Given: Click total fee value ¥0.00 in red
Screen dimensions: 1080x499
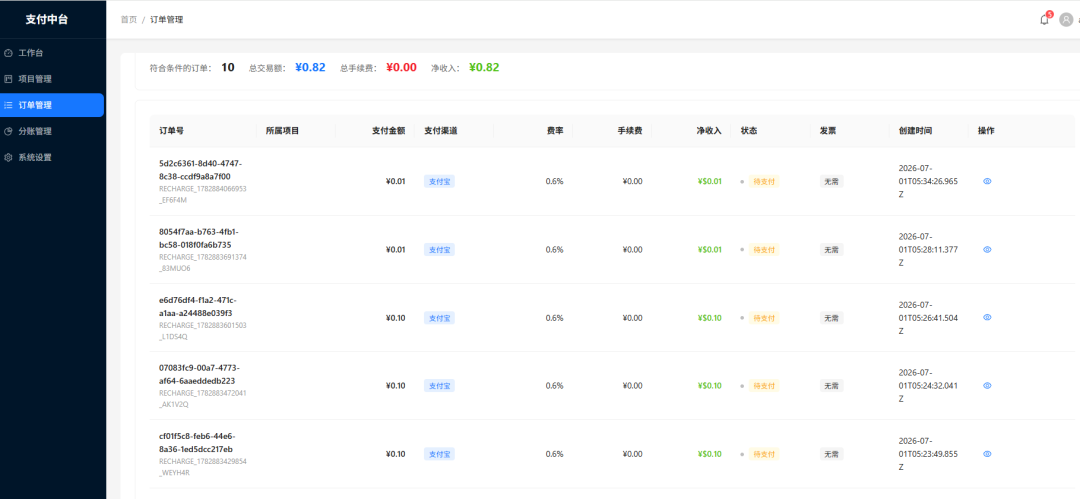Looking at the screenshot, I should coord(401,68).
